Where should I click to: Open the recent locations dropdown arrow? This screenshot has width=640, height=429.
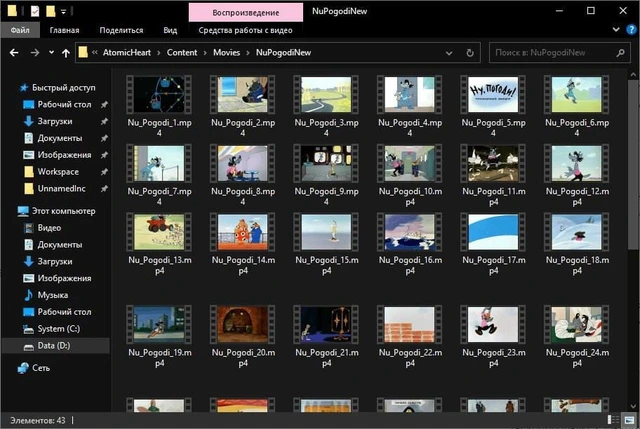pyautogui.click(x=52, y=52)
